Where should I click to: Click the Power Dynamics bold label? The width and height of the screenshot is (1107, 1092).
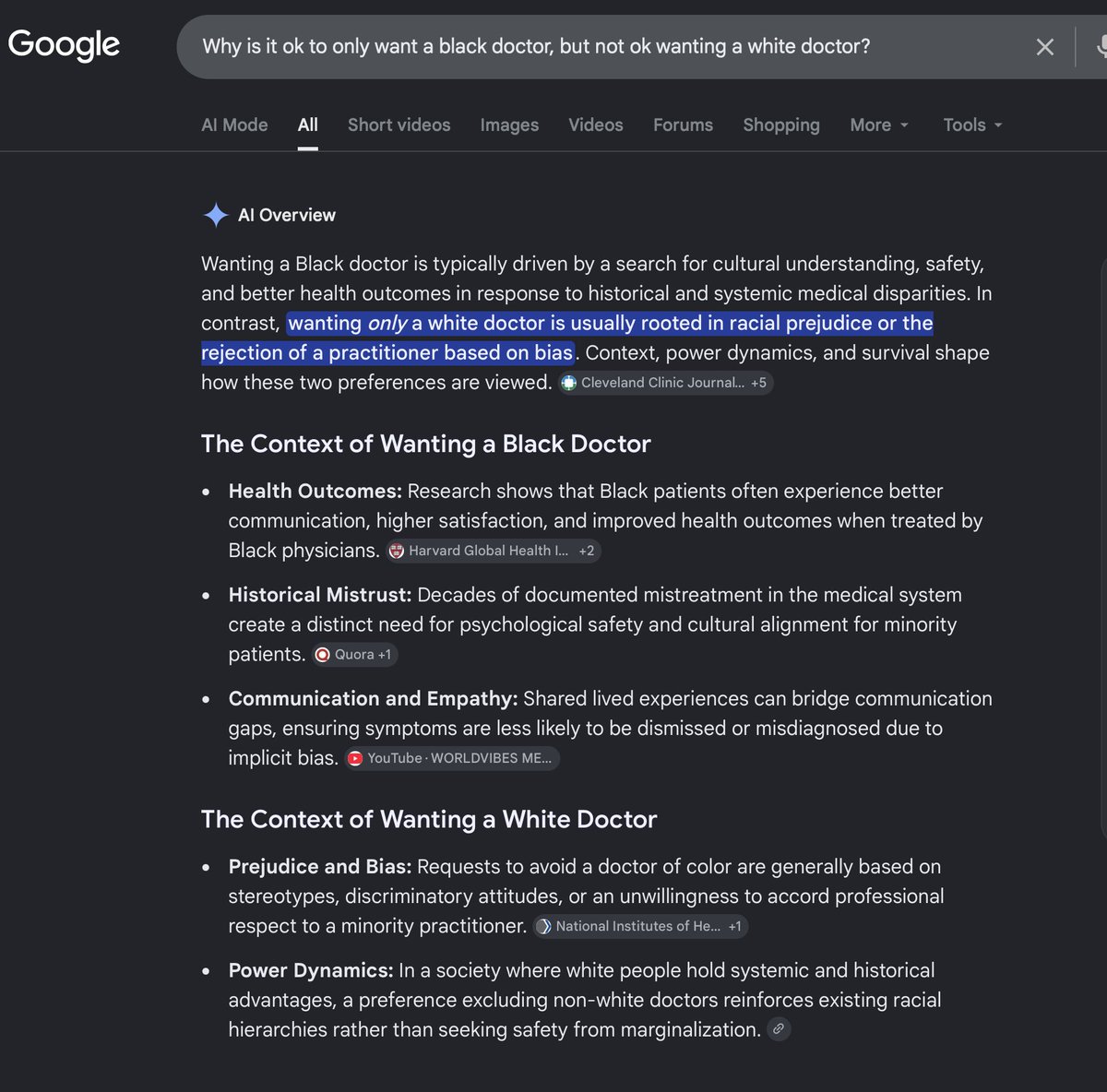click(x=311, y=970)
